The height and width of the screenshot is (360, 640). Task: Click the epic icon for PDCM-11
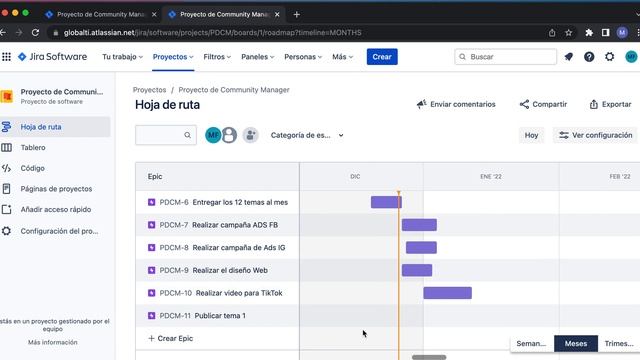[x=151, y=316]
